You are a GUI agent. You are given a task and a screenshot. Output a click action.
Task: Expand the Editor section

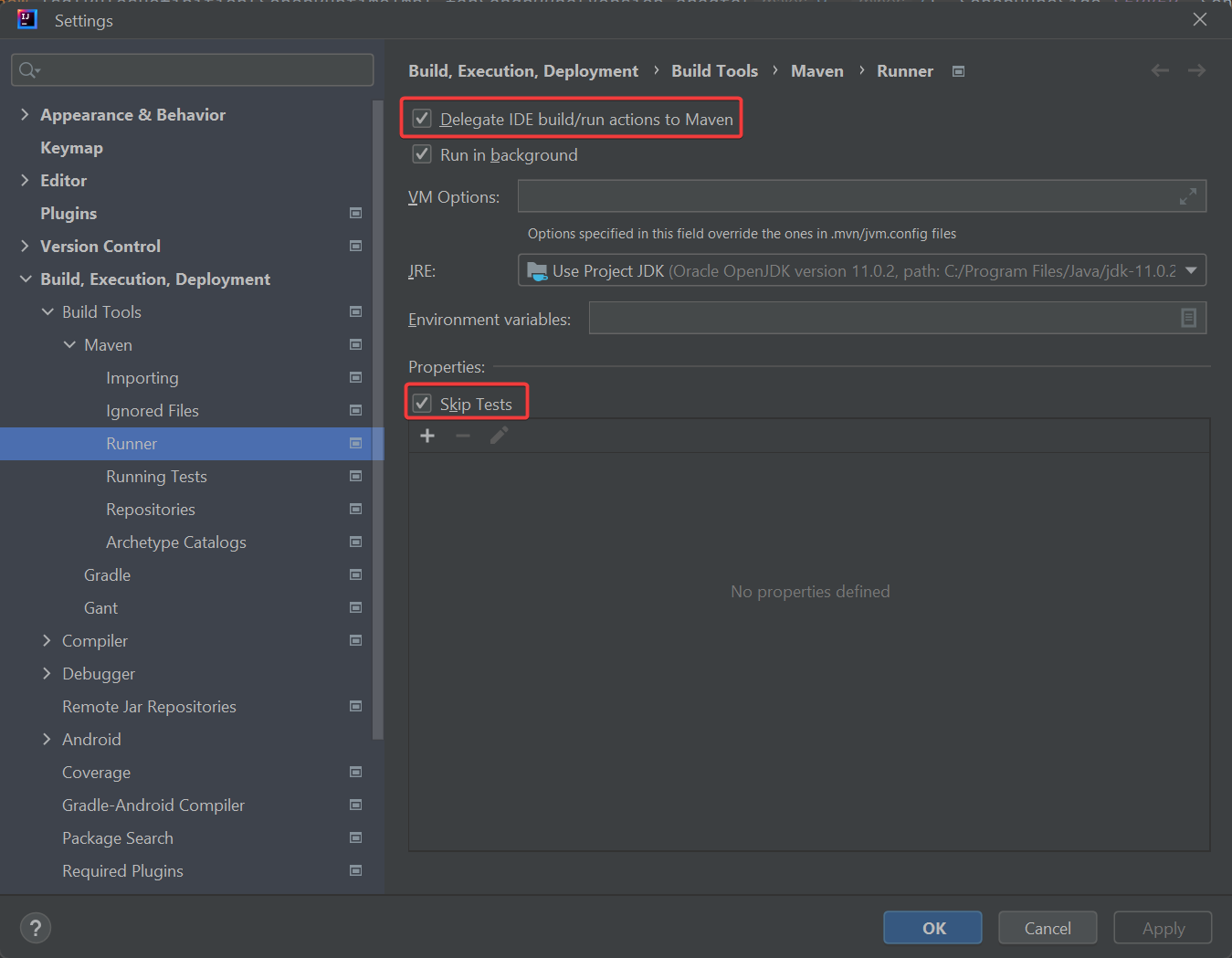tap(25, 180)
